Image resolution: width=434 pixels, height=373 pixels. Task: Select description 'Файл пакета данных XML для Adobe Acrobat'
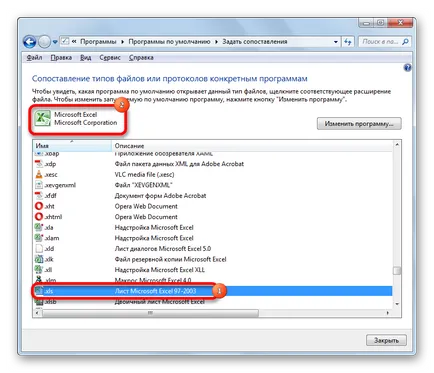[179, 164]
